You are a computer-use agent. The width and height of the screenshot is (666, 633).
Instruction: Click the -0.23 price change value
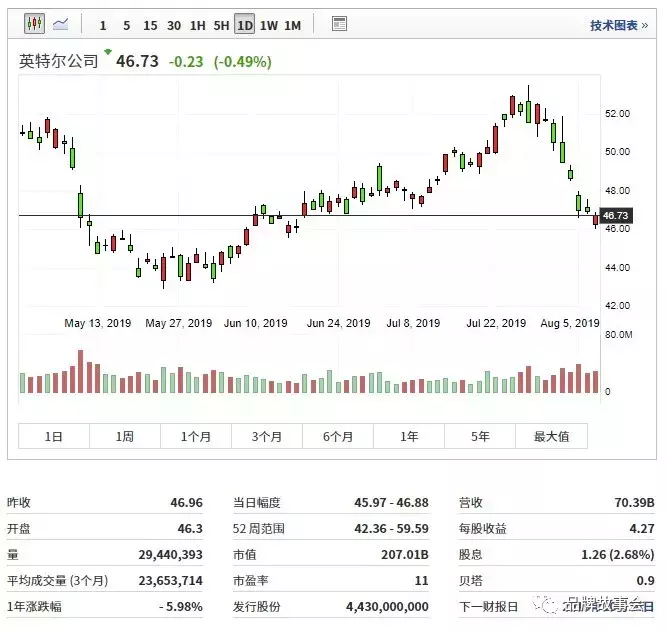coord(186,62)
